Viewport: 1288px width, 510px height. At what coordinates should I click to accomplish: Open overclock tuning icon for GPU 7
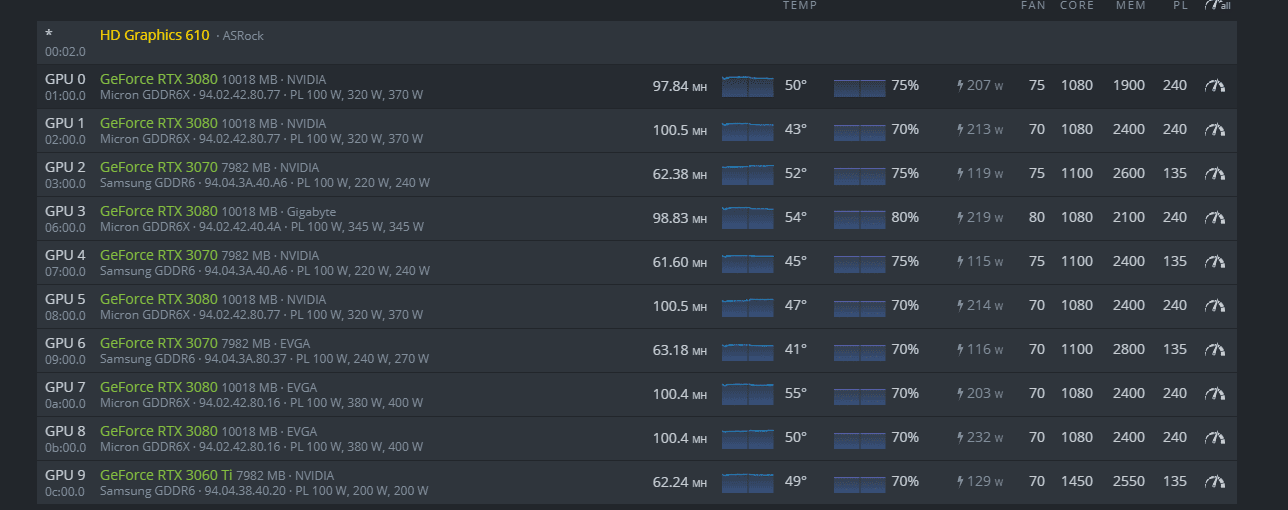[1215, 394]
